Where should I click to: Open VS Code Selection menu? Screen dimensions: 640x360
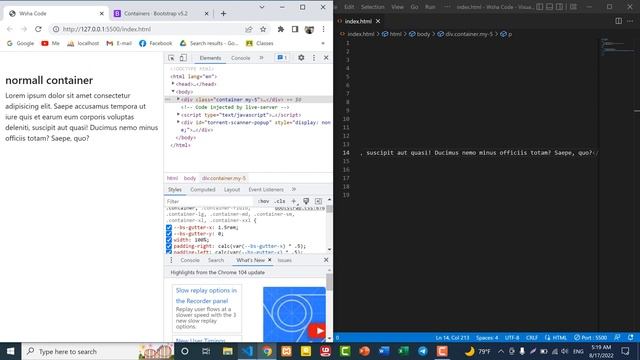click(372, 7)
